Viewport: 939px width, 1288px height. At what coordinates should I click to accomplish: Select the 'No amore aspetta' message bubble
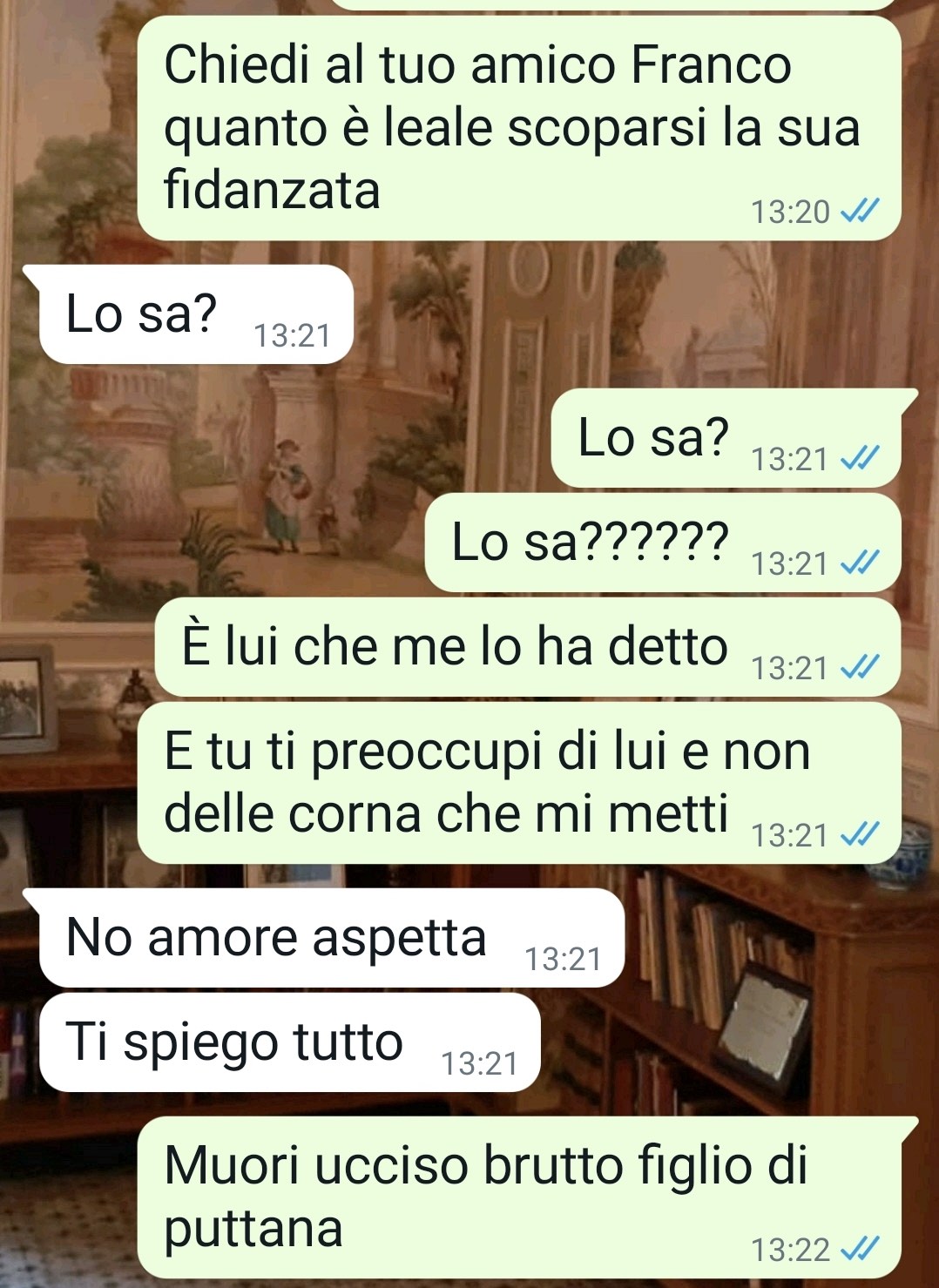(324, 938)
